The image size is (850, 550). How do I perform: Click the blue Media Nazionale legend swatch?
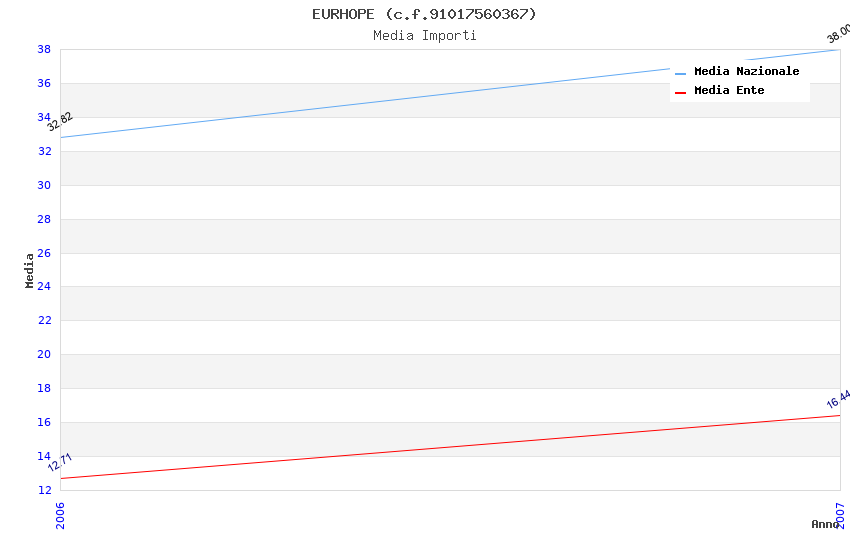681,73
